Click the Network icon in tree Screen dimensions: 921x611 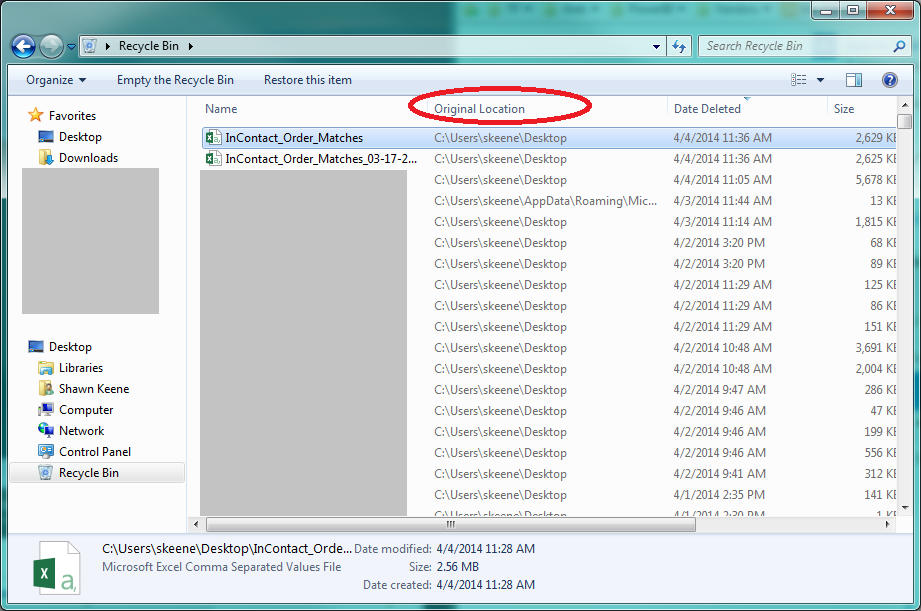46,431
